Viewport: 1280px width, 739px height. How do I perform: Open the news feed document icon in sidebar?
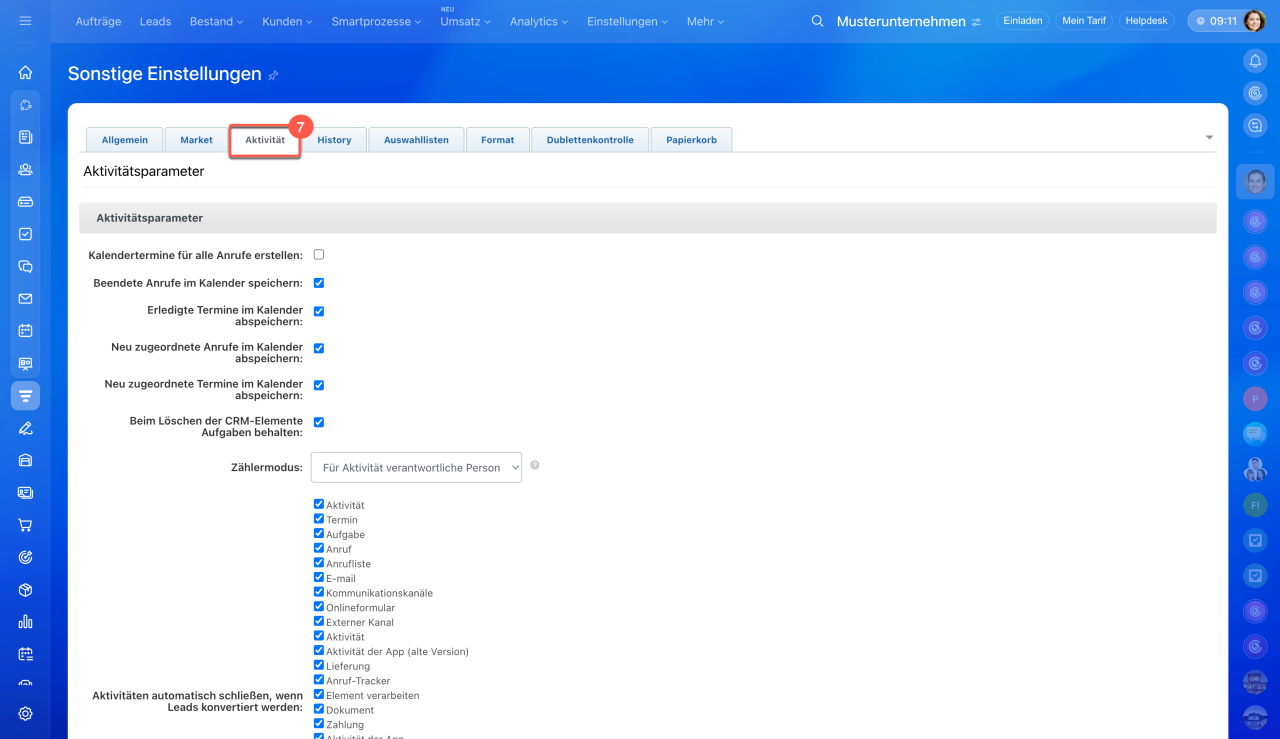[25, 137]
